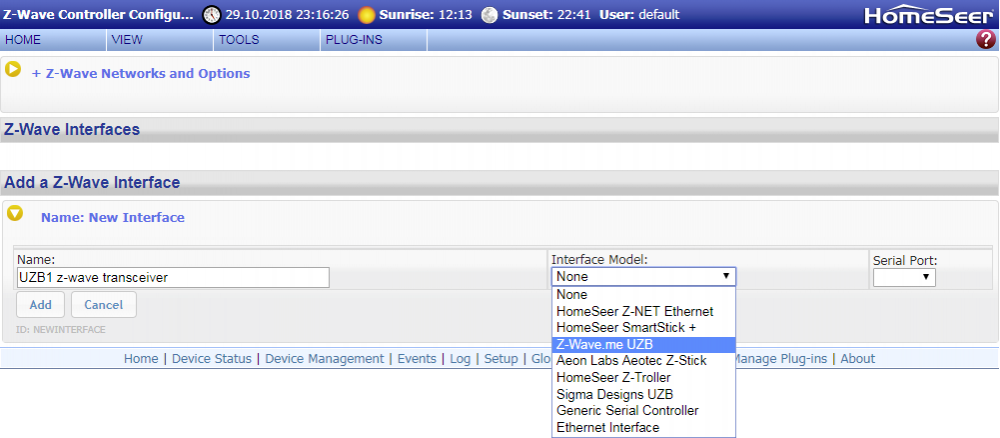Screen dimensions: 1000x438
Task: Select Sigma Designs UZB option
Action: [643, 394]
